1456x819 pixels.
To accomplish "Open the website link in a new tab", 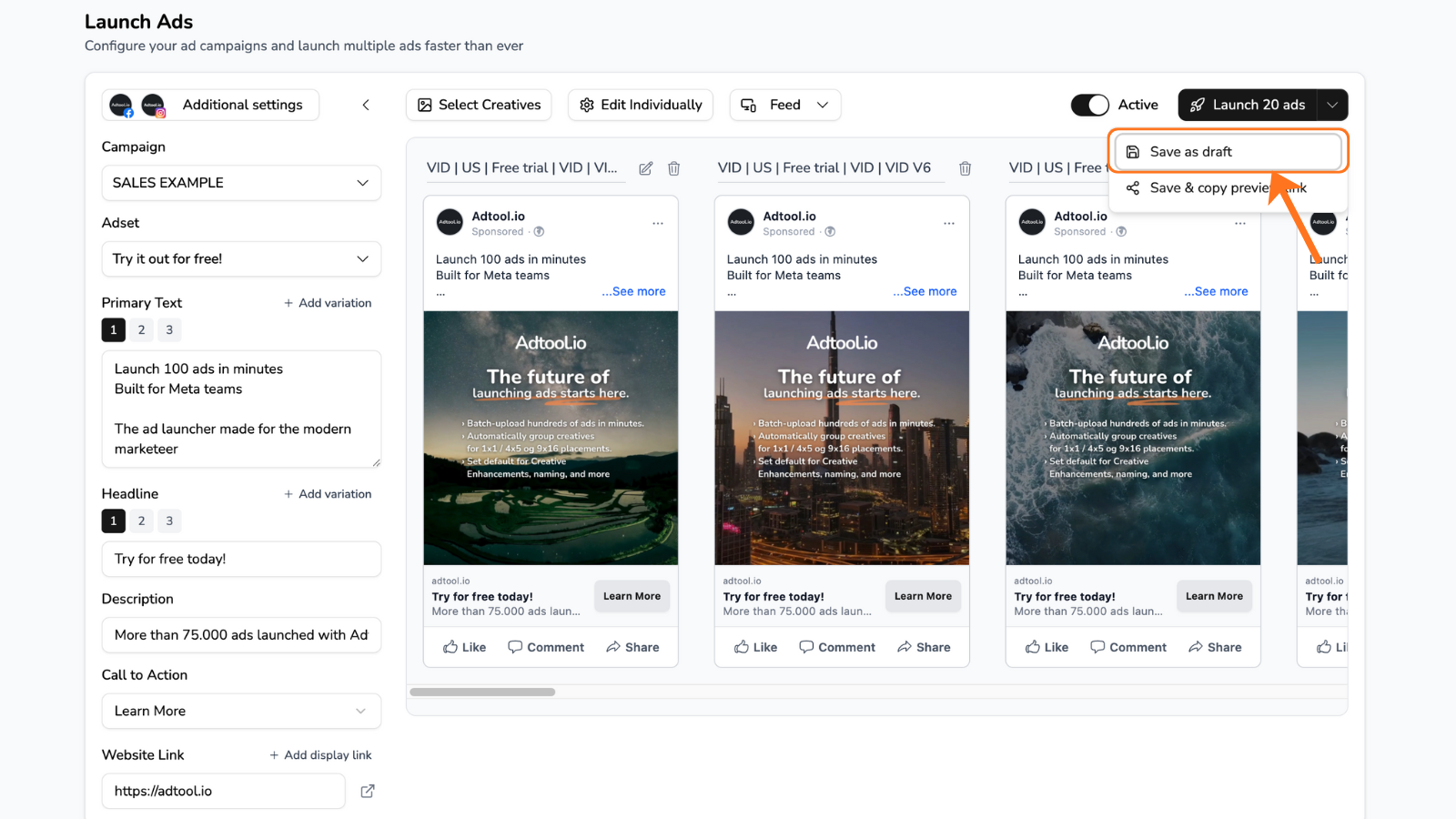I will pos(368,791).
